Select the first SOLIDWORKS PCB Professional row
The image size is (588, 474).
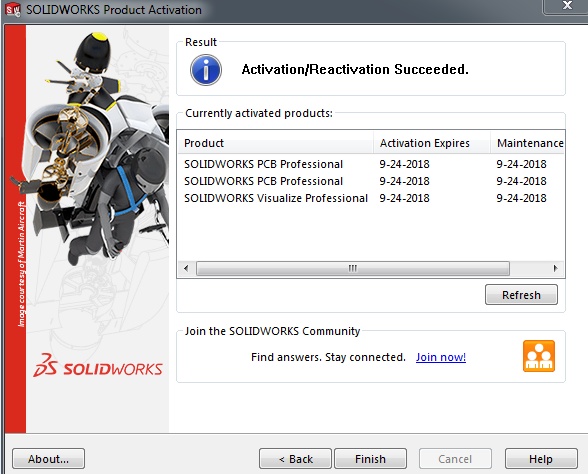(370, 164)
